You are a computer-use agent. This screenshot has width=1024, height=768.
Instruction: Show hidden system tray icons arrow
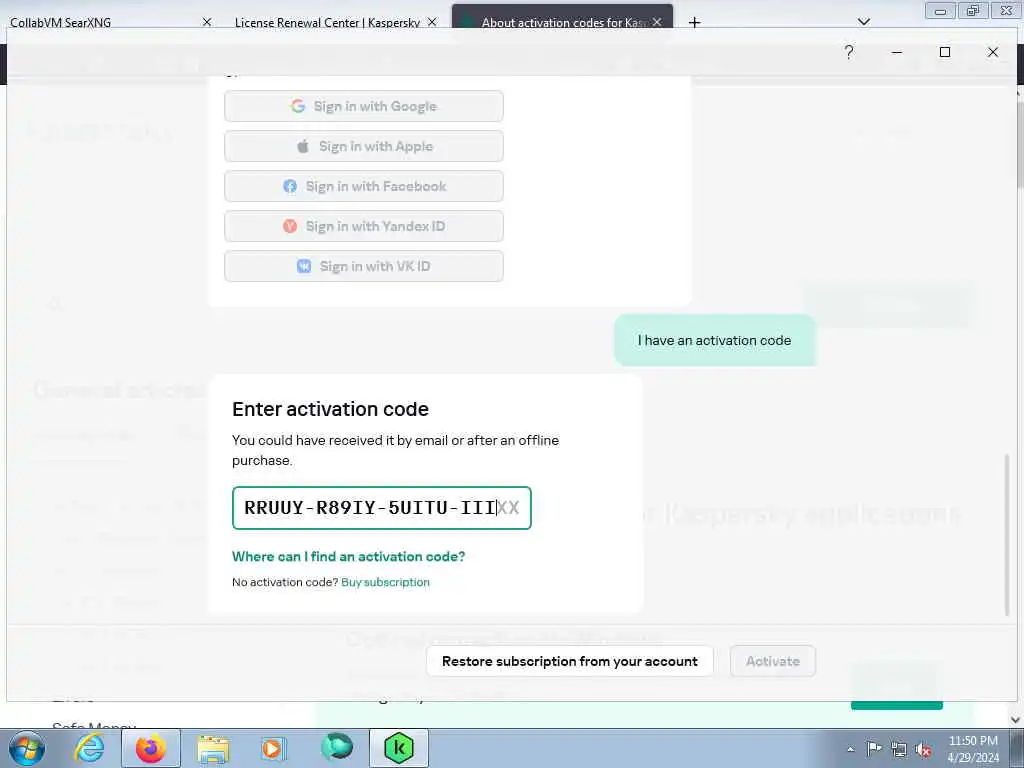tap(850, 750)
